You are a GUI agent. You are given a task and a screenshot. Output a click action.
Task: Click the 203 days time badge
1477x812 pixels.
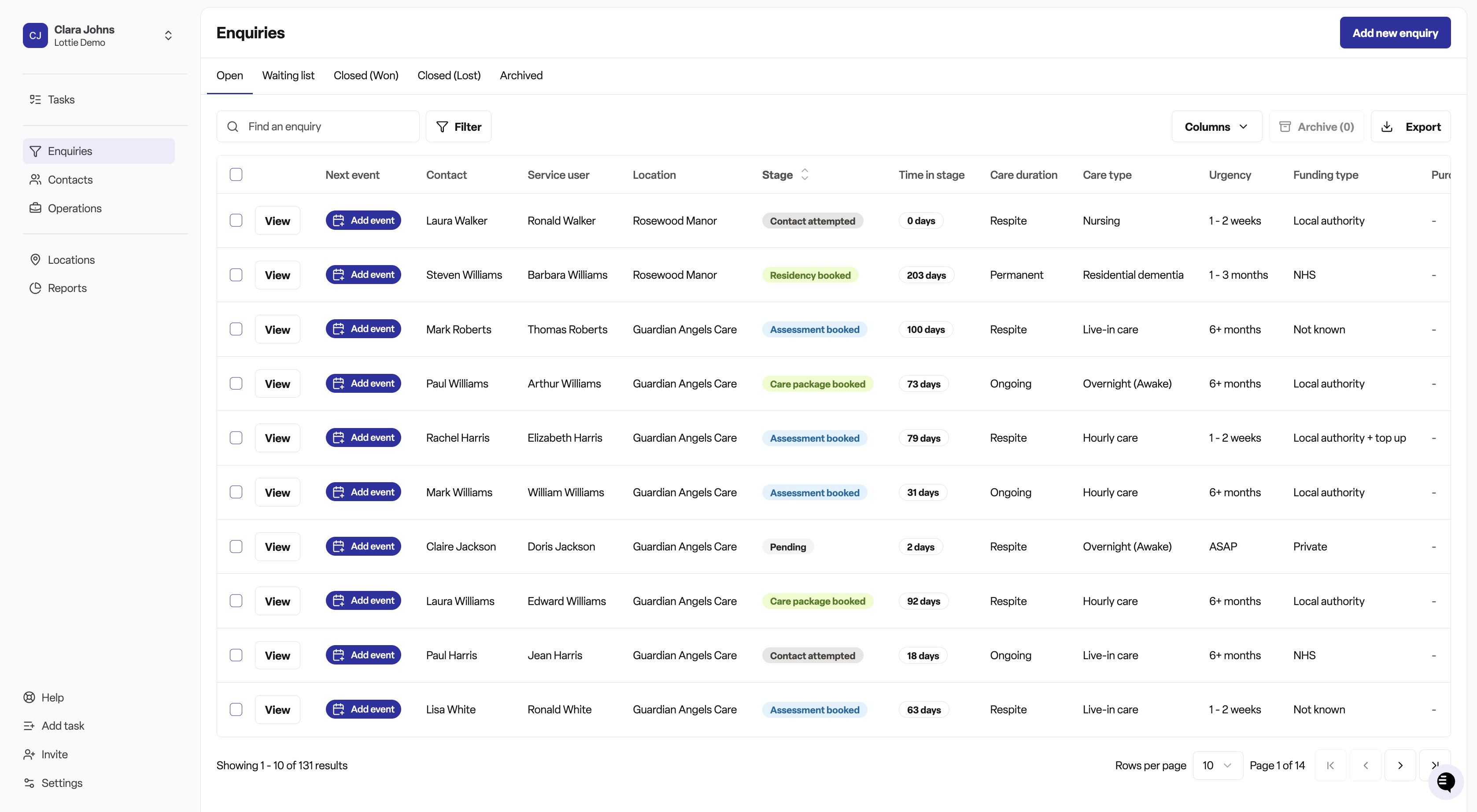[x=927, y=275]
